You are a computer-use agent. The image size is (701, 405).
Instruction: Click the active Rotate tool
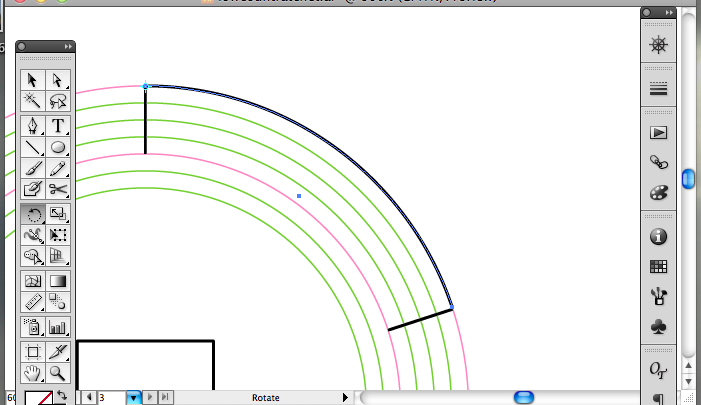[x=33, y=215]
